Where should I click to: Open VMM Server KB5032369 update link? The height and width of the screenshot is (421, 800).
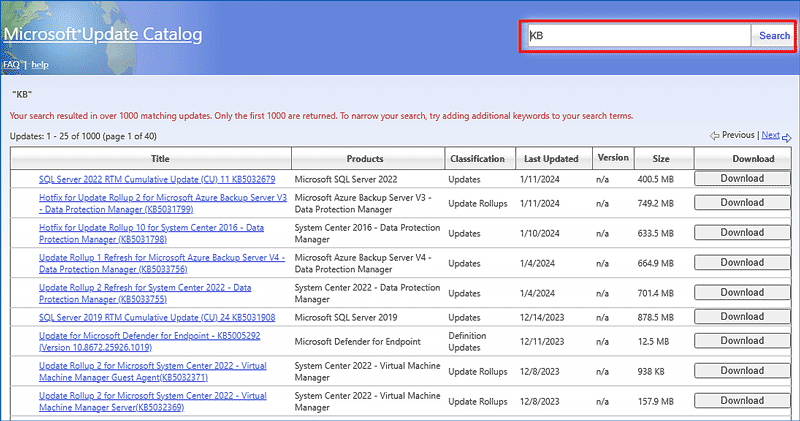tap(153, 402)
